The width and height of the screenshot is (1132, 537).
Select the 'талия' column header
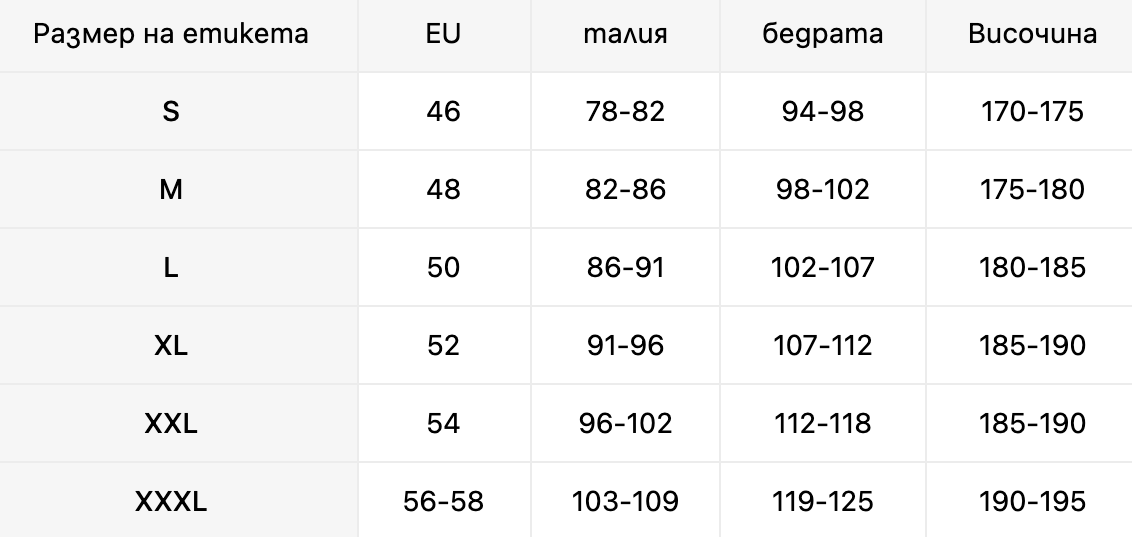625,34
